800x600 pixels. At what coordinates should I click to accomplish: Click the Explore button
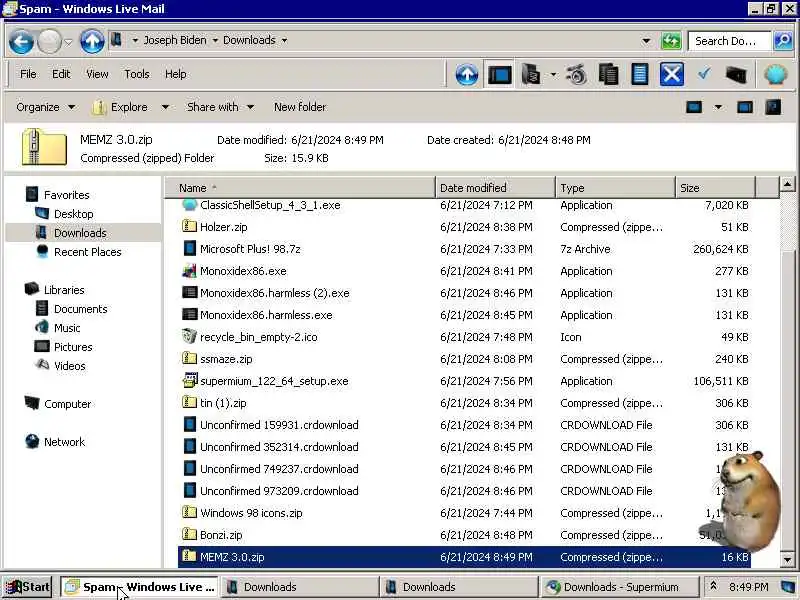coord(121,107)
